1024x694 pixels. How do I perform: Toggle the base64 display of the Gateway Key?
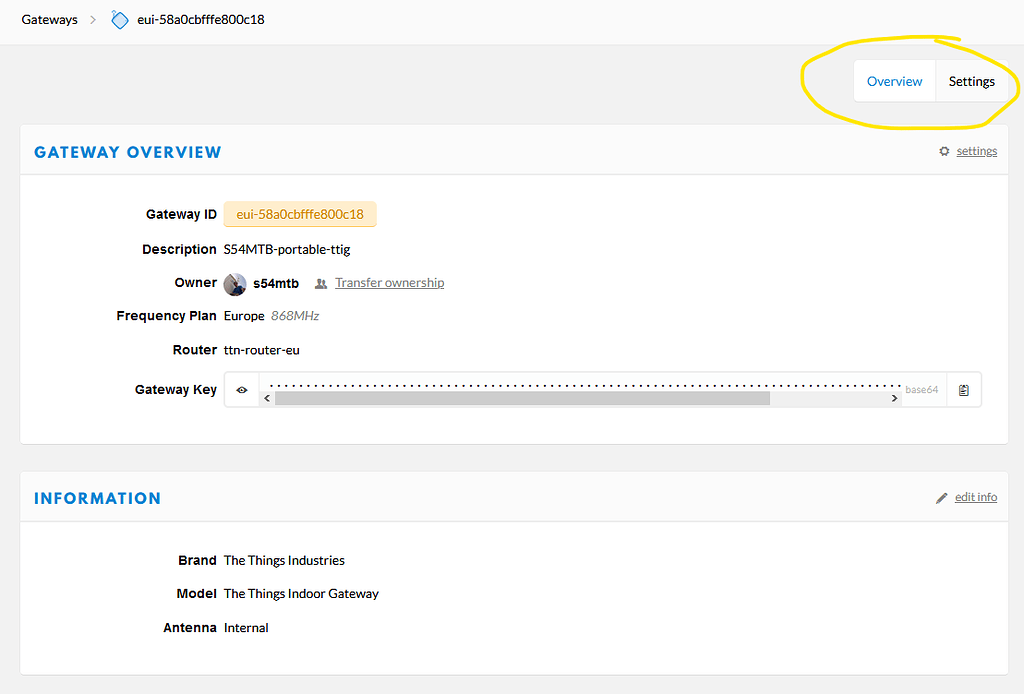click(921, 389)
